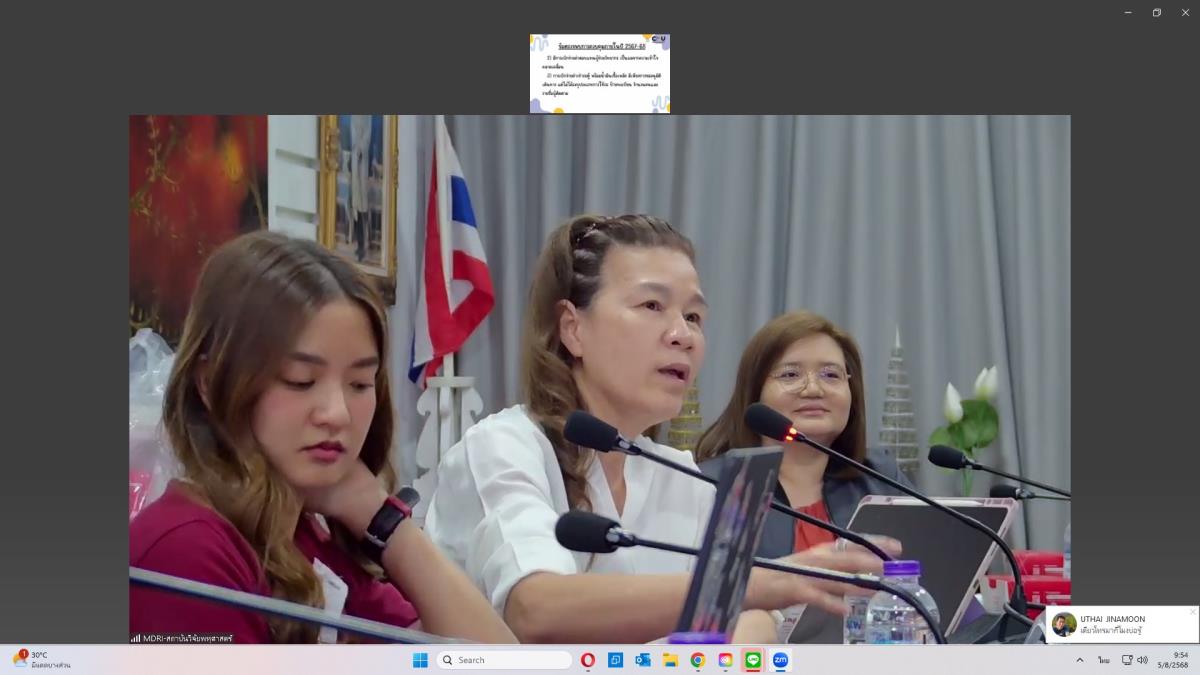Open Google Chrome from taskbar
The width and height of the screenshot is (1200, 675).
698,660
